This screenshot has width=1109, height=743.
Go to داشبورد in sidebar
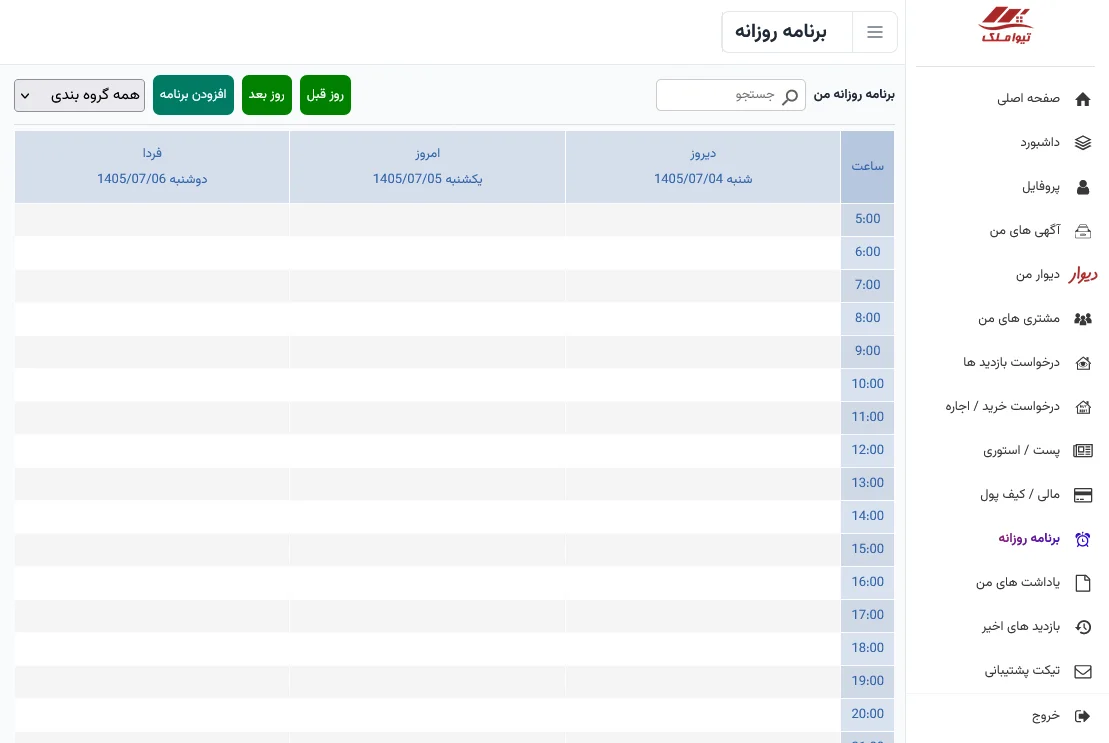click(1040, 143)
